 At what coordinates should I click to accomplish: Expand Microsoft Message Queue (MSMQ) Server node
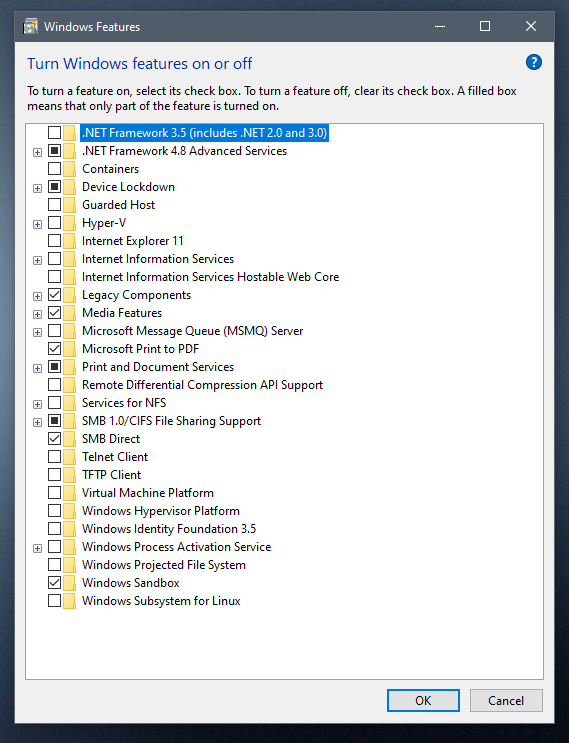[37, 332]
